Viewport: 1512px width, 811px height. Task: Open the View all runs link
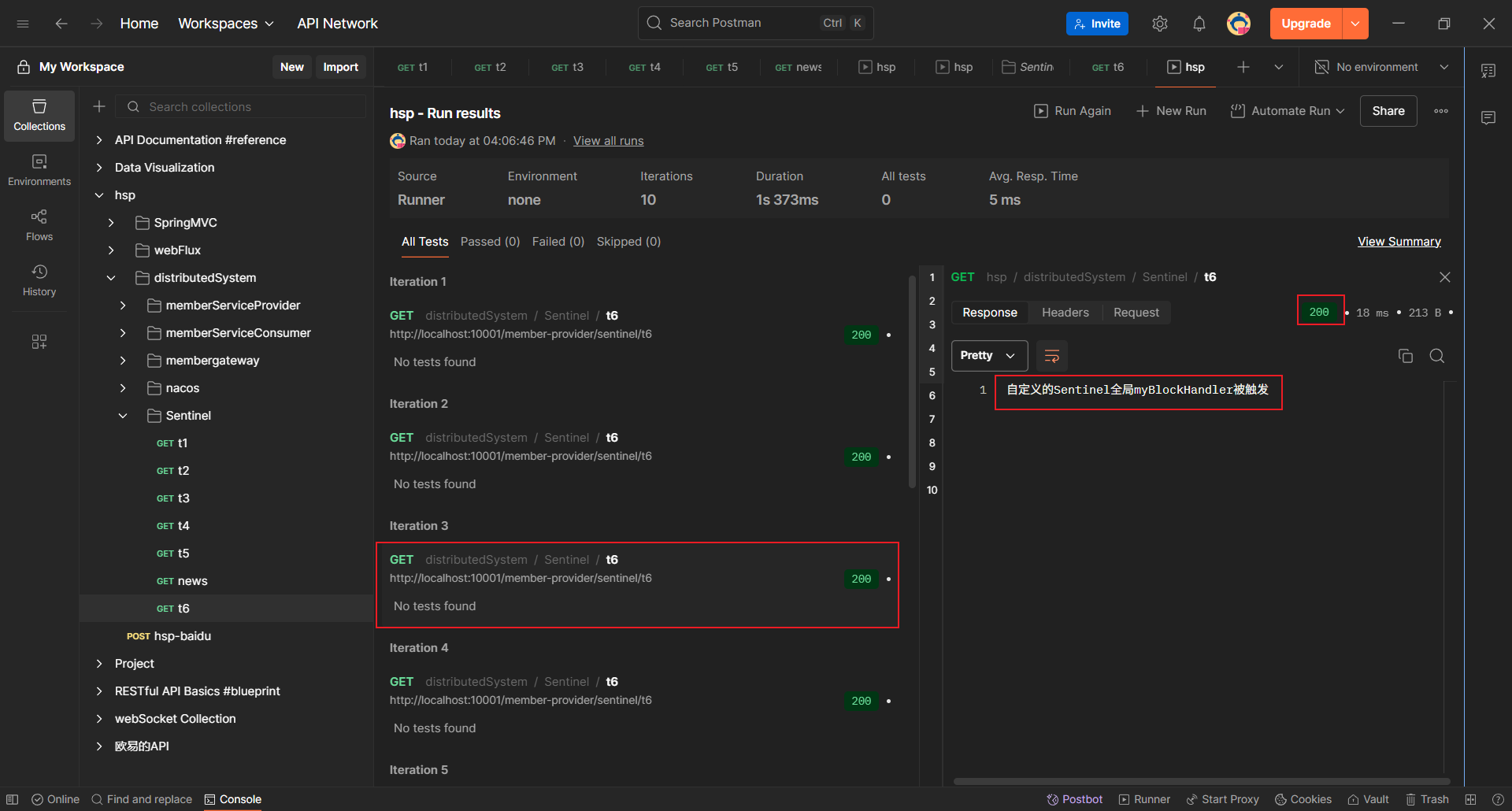[x=608, y=141]
